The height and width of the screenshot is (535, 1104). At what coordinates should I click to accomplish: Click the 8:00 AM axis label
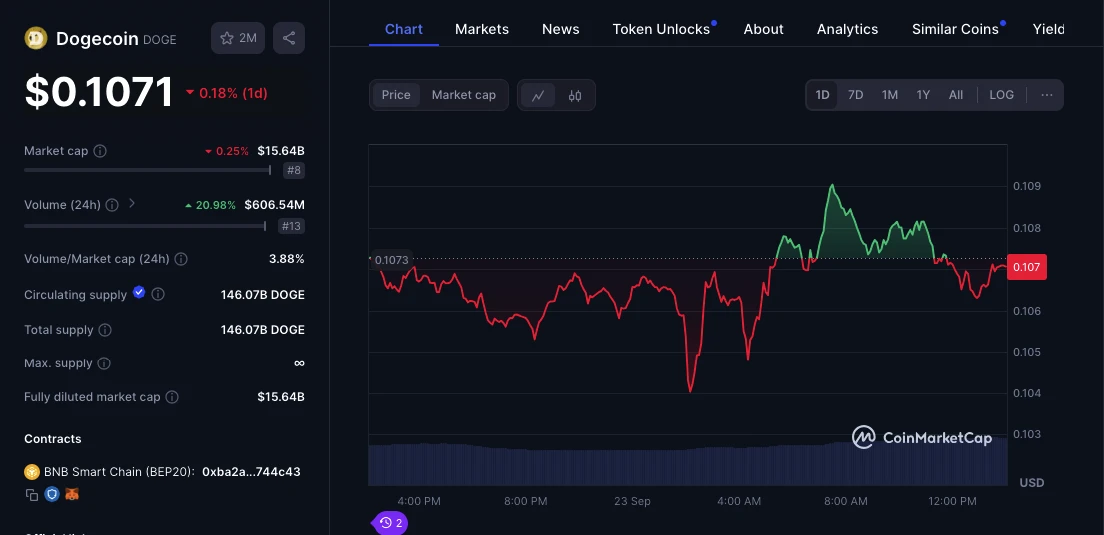pos(846,501)
